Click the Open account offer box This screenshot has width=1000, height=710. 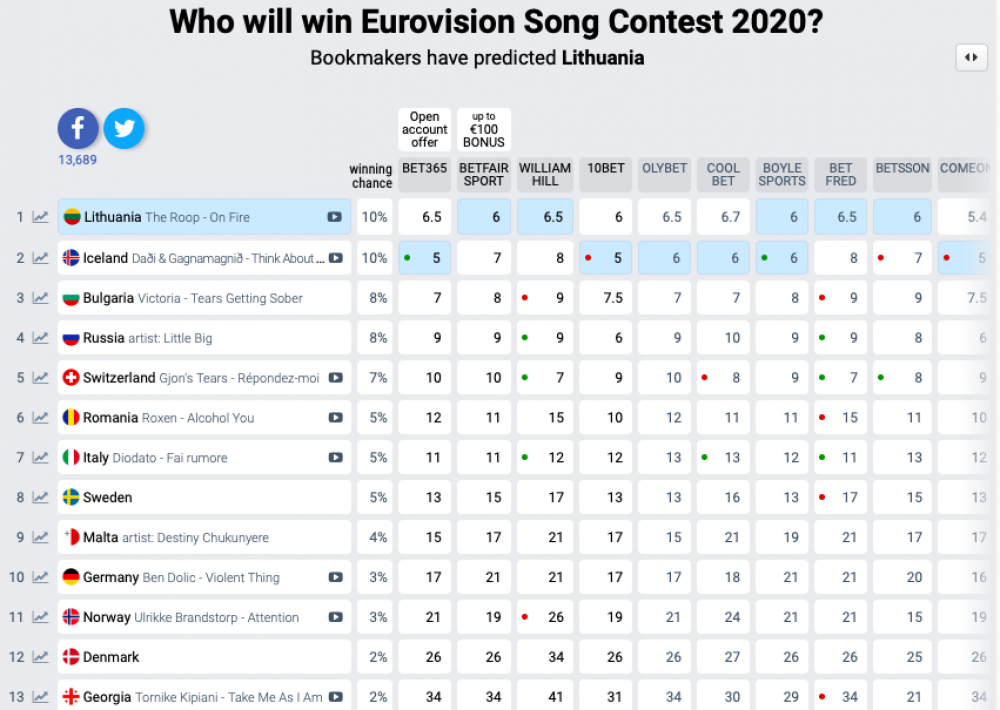(x=425, y=129)
